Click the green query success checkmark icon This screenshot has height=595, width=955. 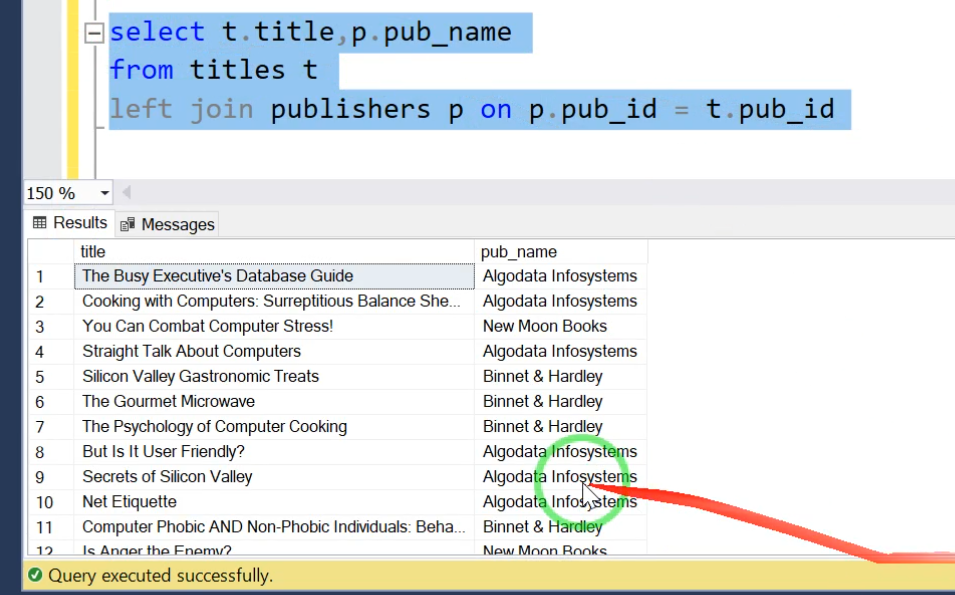35,575
